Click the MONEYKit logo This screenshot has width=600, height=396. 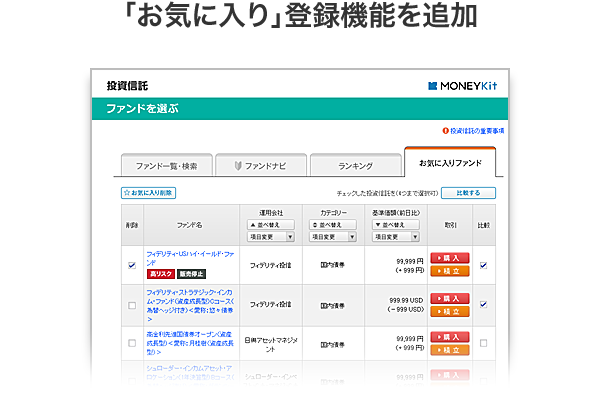pyautogui.click(x=462, y=86)
